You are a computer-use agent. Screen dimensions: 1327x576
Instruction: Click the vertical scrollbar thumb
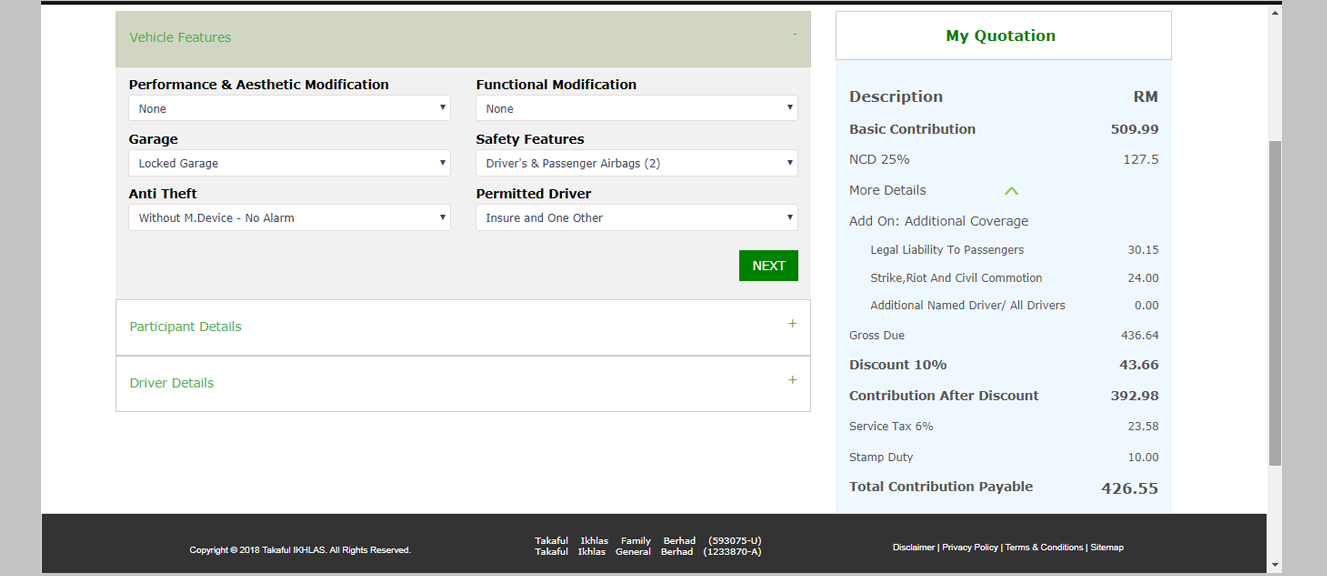click(1274, 303)
